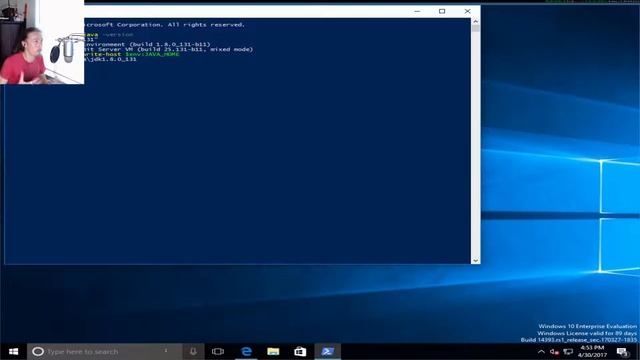Click the 'write-host $env:JAVA_HOME' command text
The height and width of the screenshot is (360, 640).
tap(131, 54)
